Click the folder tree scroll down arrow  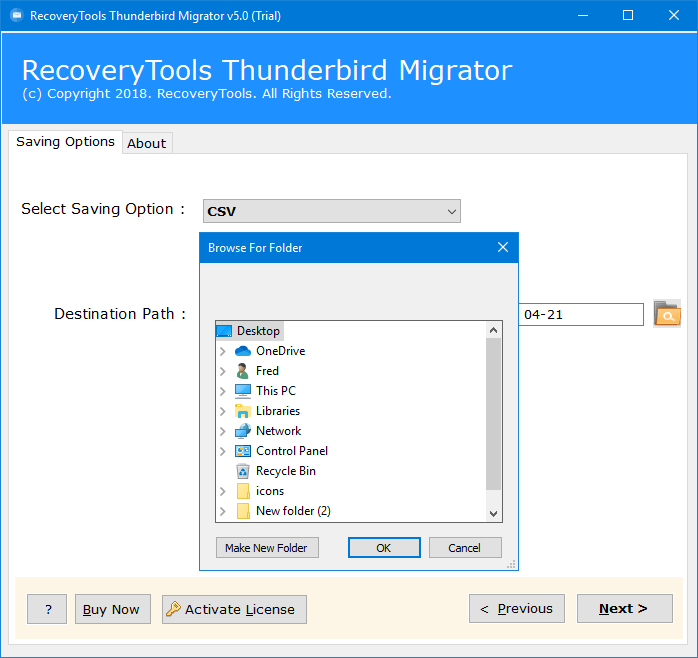493,513
